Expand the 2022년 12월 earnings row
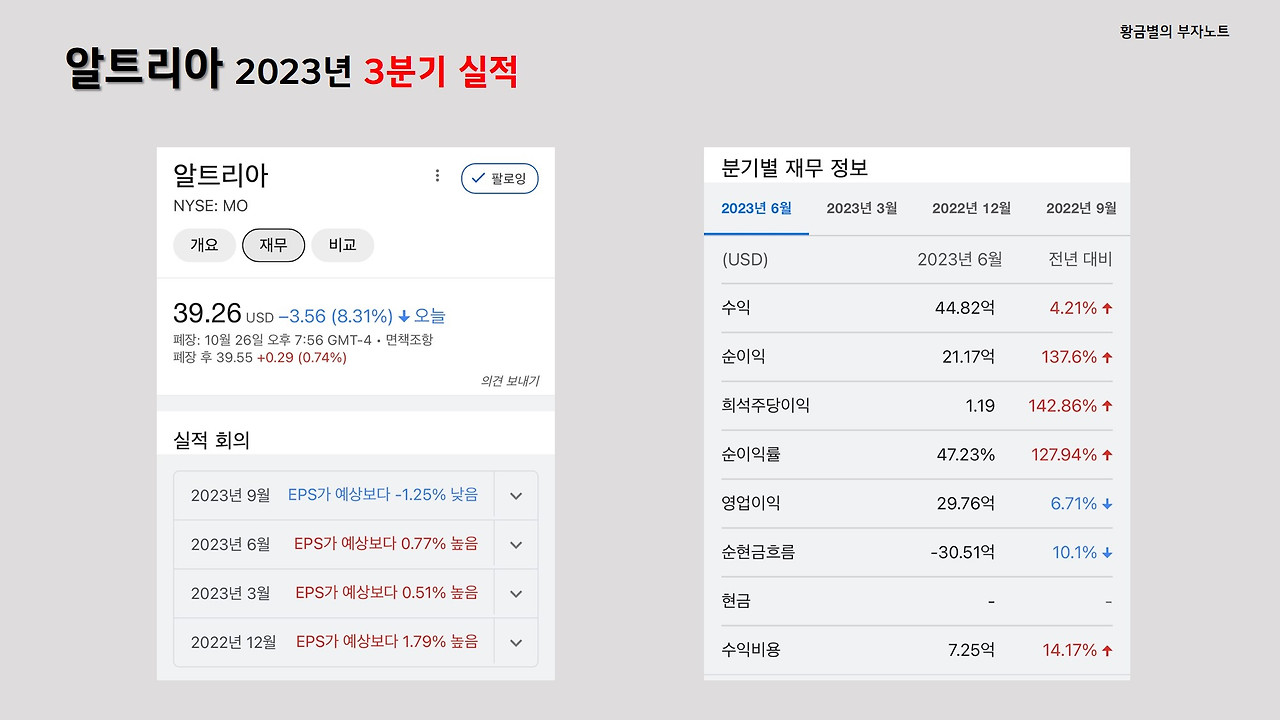 [x=516, y=642]
